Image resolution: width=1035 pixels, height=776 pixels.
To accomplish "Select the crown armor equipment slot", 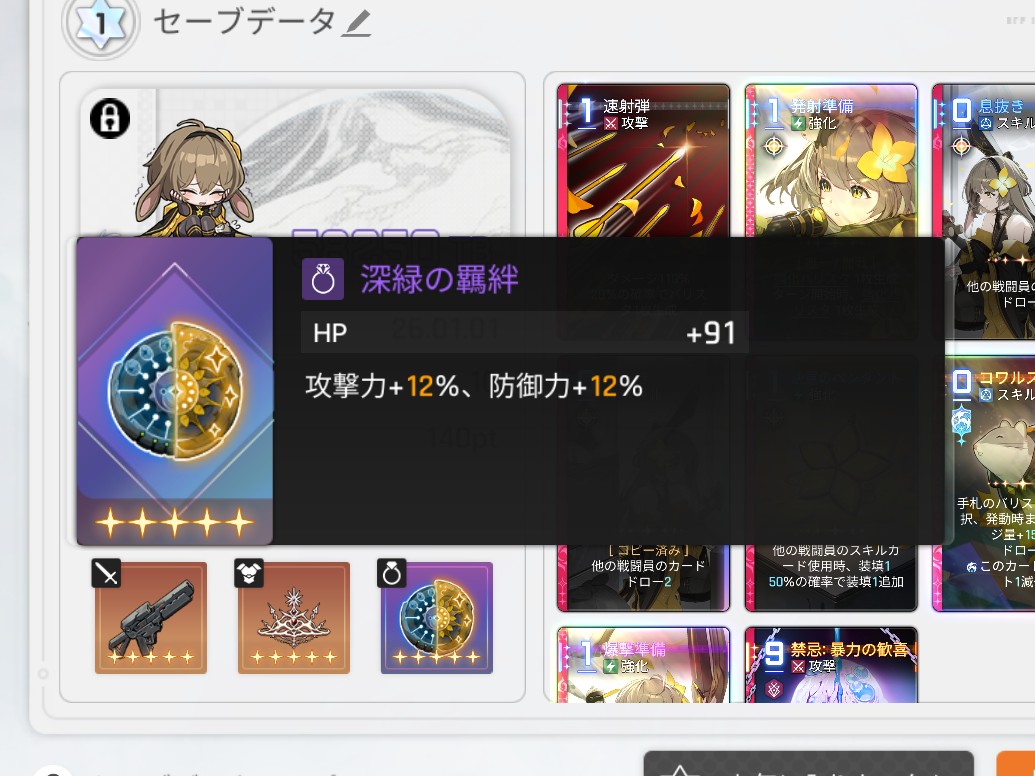I will pos(294,618).
